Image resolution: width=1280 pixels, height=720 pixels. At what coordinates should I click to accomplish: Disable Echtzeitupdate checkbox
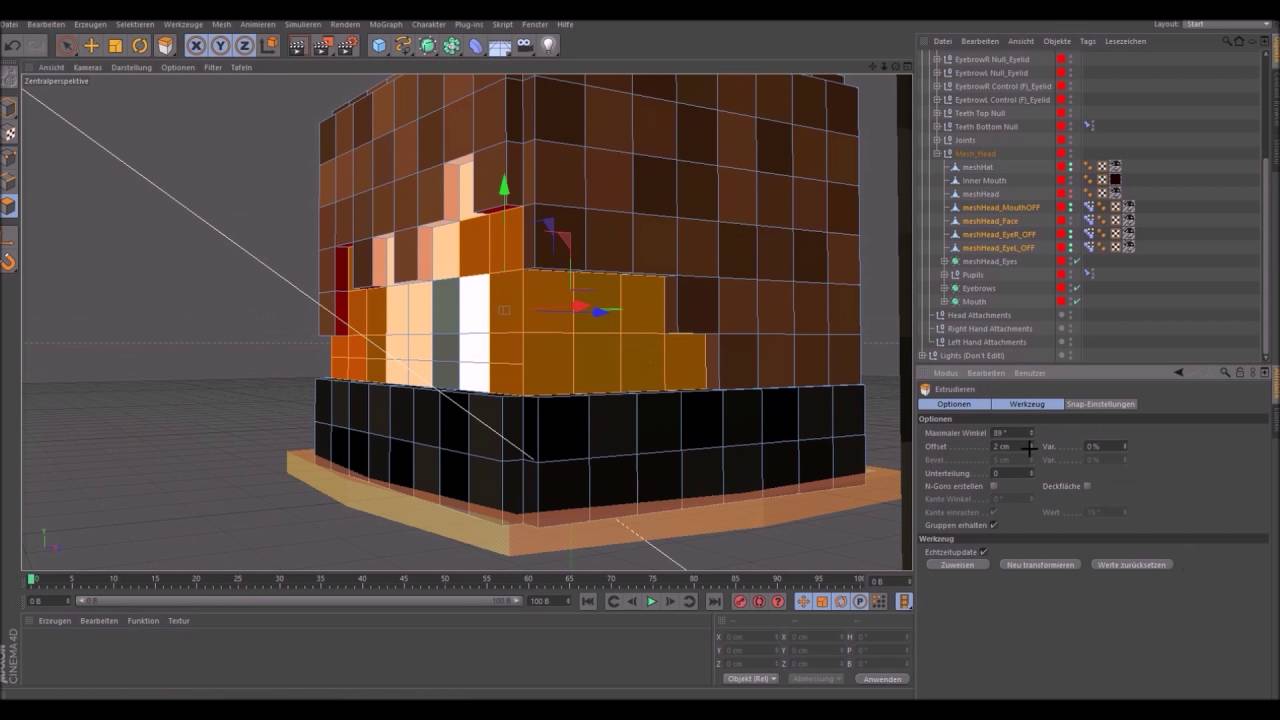pos(983,552)
